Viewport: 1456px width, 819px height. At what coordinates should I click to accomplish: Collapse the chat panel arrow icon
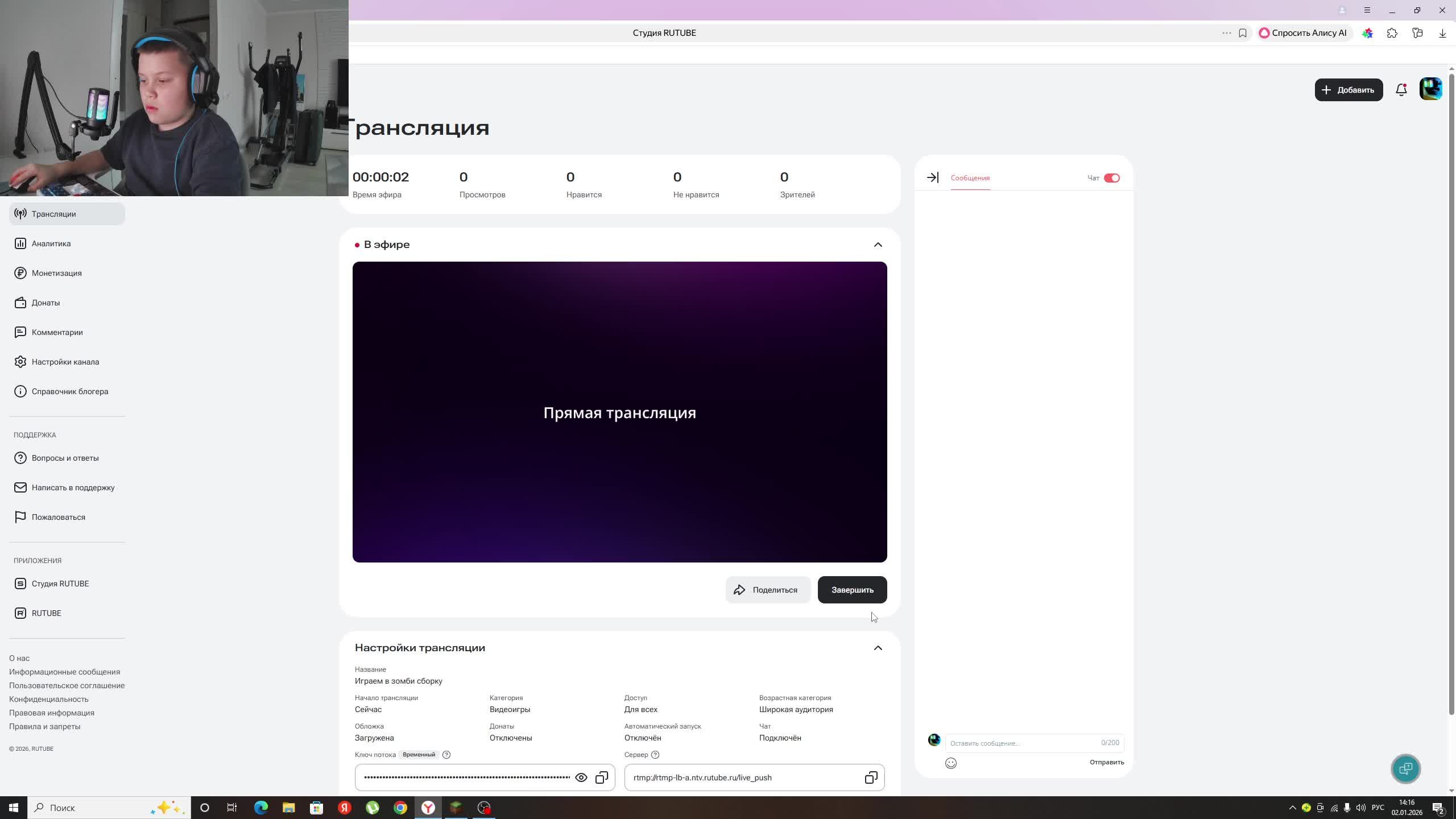click(933, 177)
